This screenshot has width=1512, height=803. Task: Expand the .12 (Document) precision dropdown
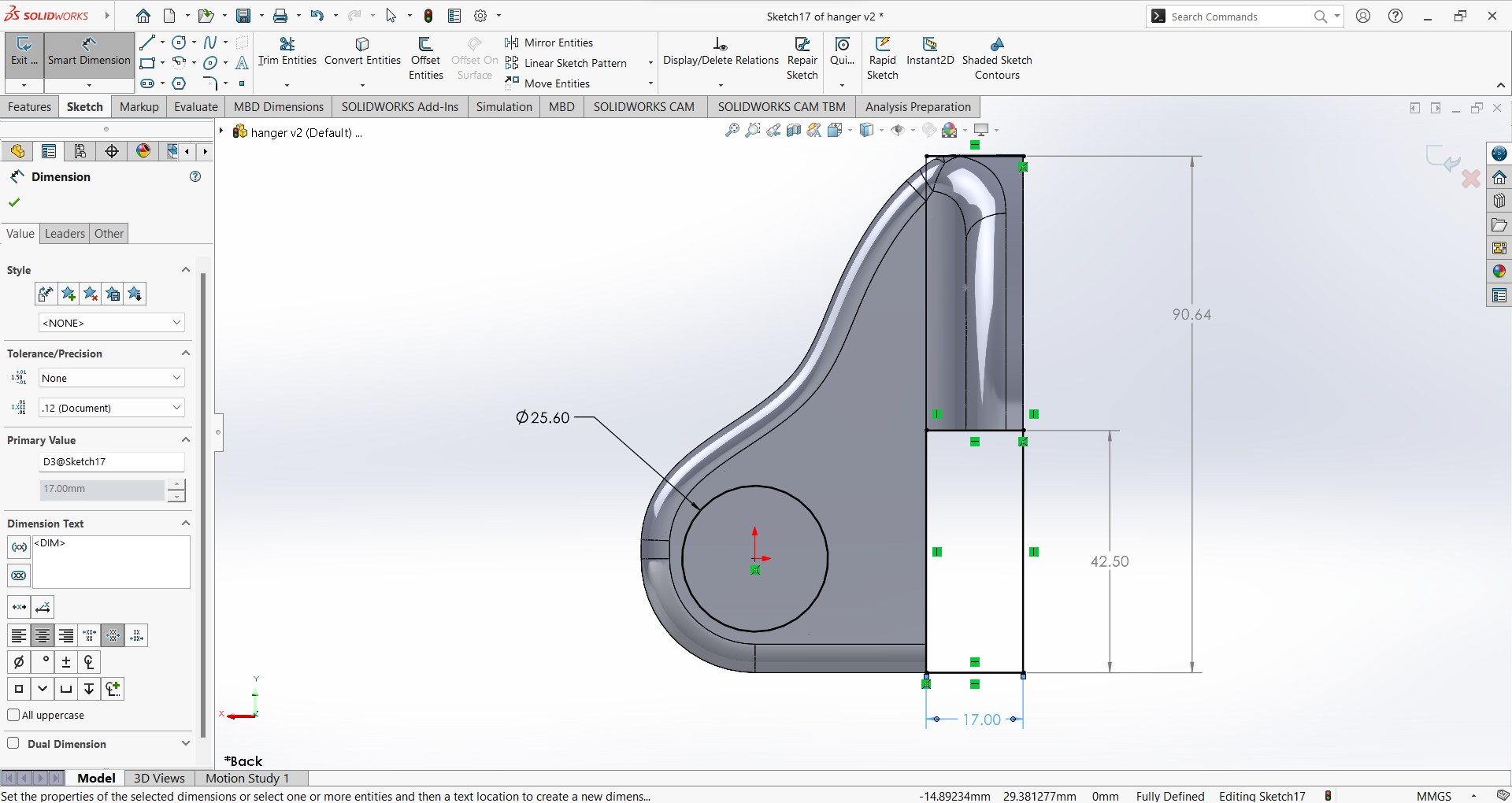111,408
